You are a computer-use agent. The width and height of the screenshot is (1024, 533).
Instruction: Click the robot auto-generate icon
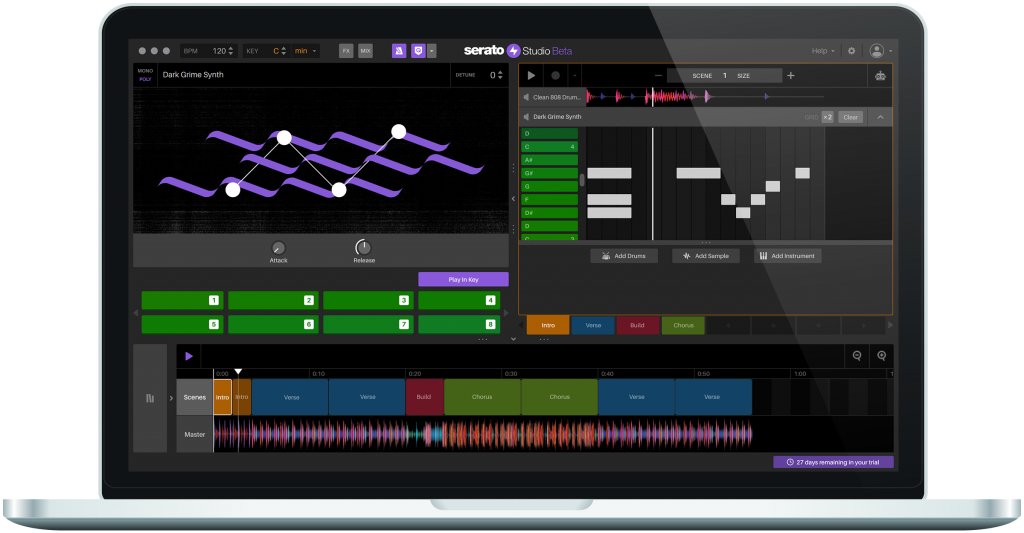pyautogui.click(x=880, y=75)
